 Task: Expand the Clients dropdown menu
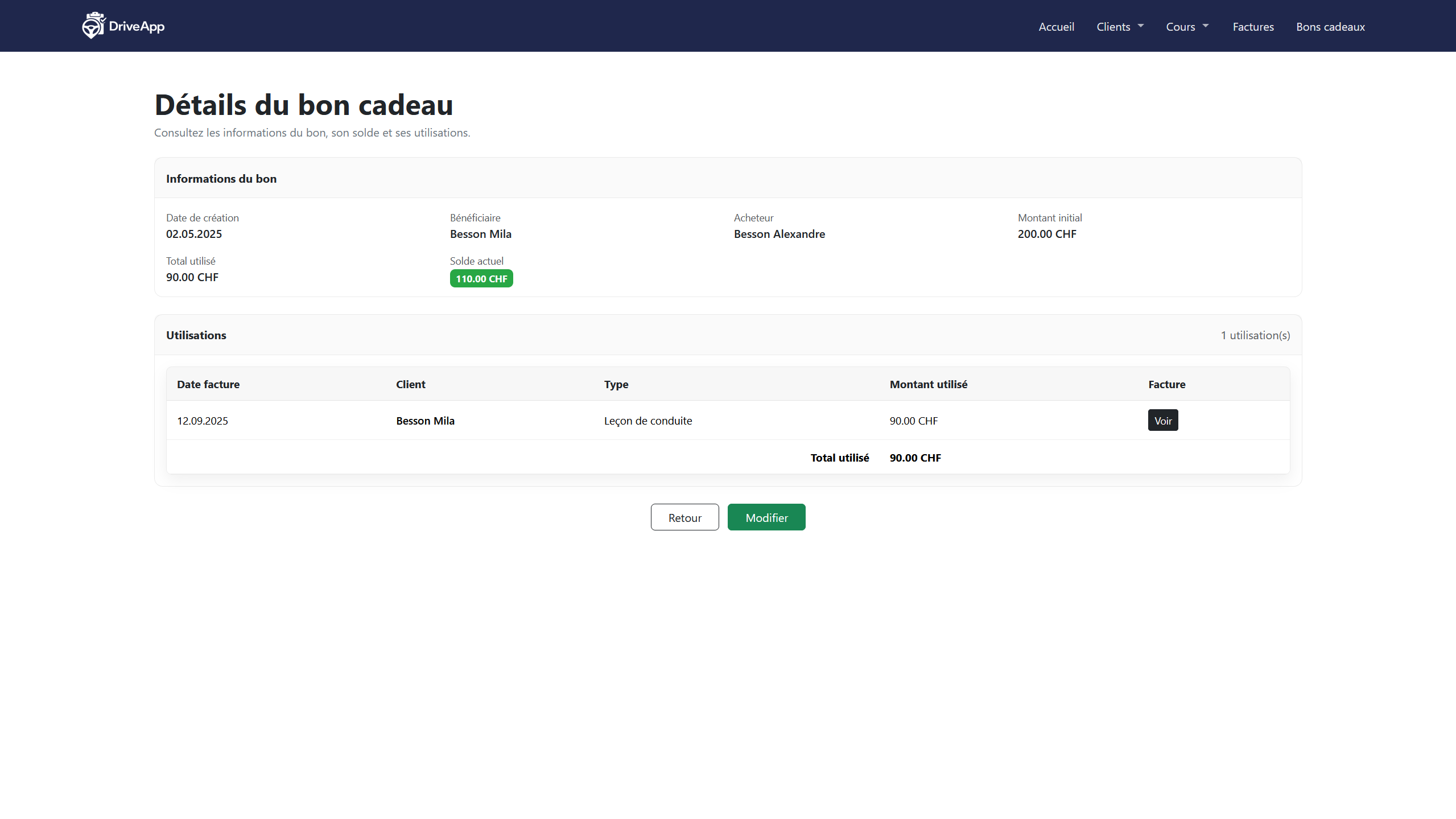[1113, 27]
